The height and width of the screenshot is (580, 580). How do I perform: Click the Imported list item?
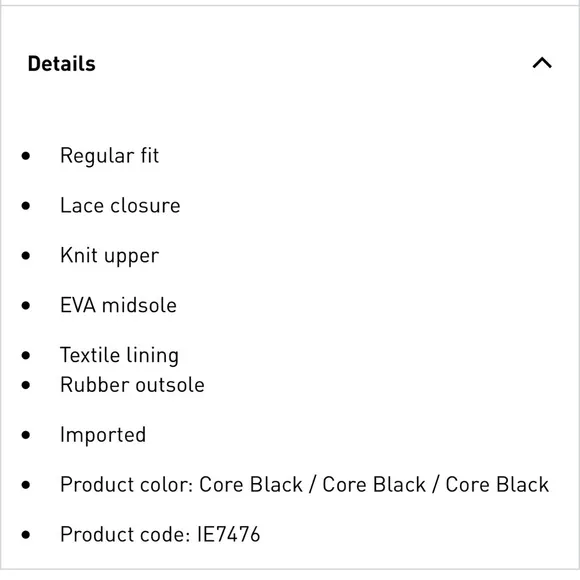[103, 435]
